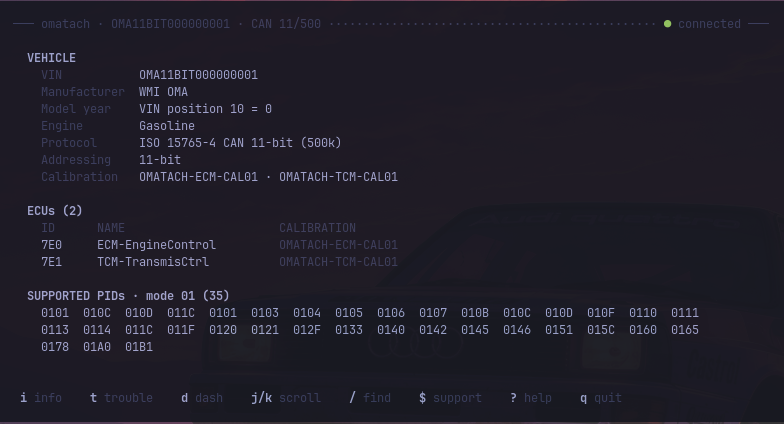Select PID 0146
The width and height of the screenshot is (784, 424).
517,330
